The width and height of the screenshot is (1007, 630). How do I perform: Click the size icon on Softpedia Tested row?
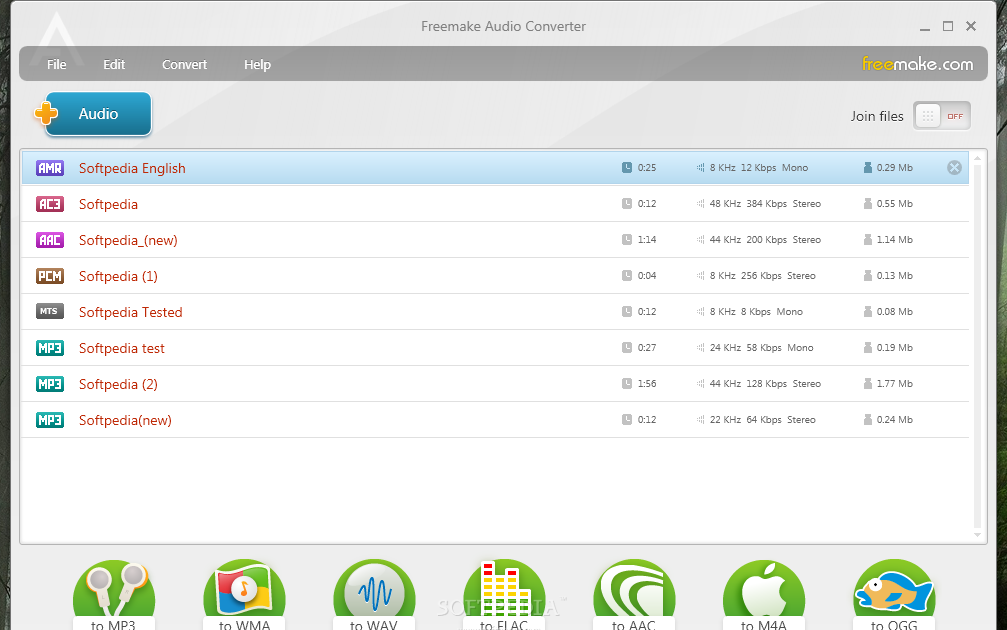(x=868, y=311)
